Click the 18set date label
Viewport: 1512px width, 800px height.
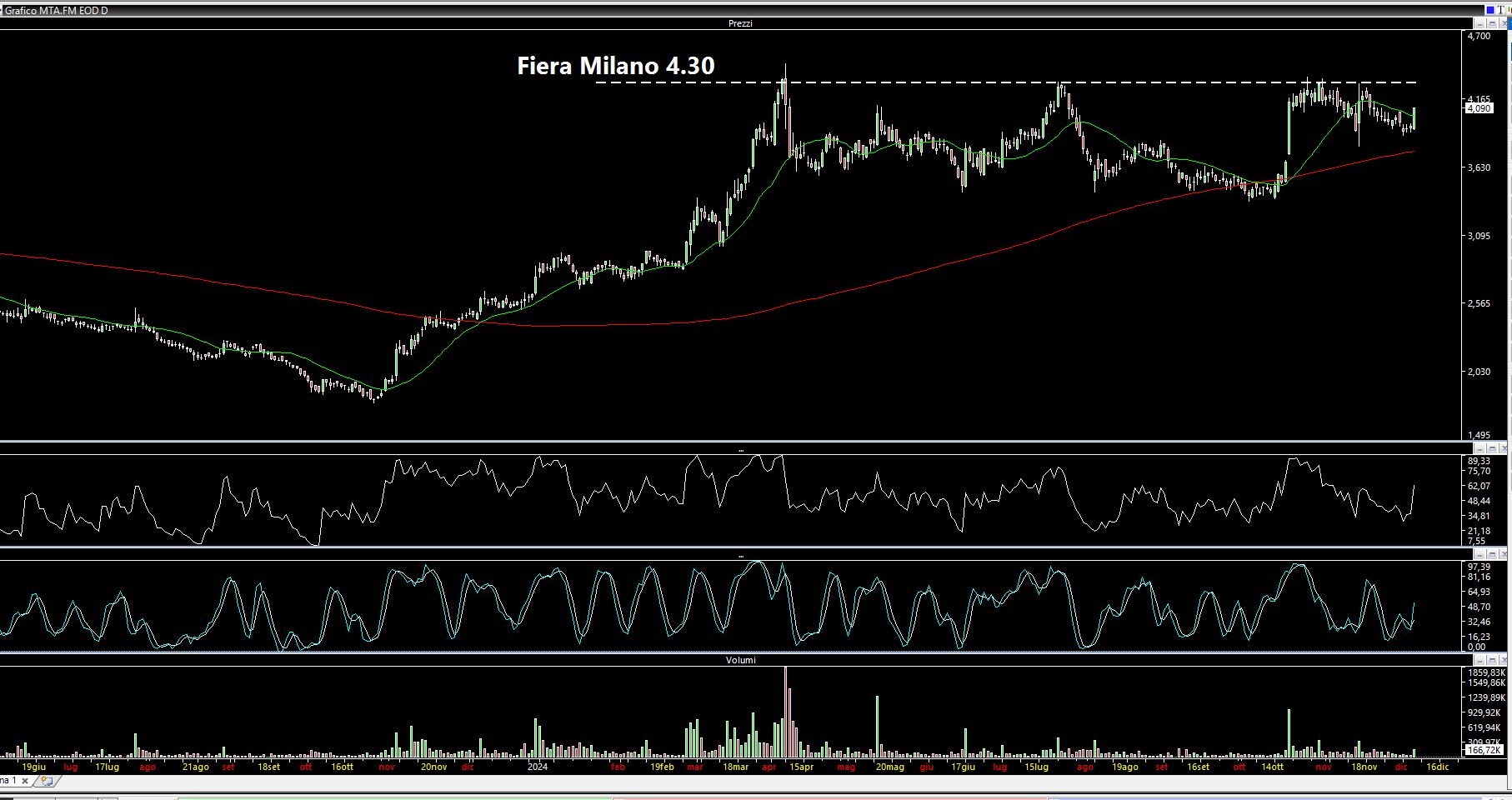click(x=268, y=767)
